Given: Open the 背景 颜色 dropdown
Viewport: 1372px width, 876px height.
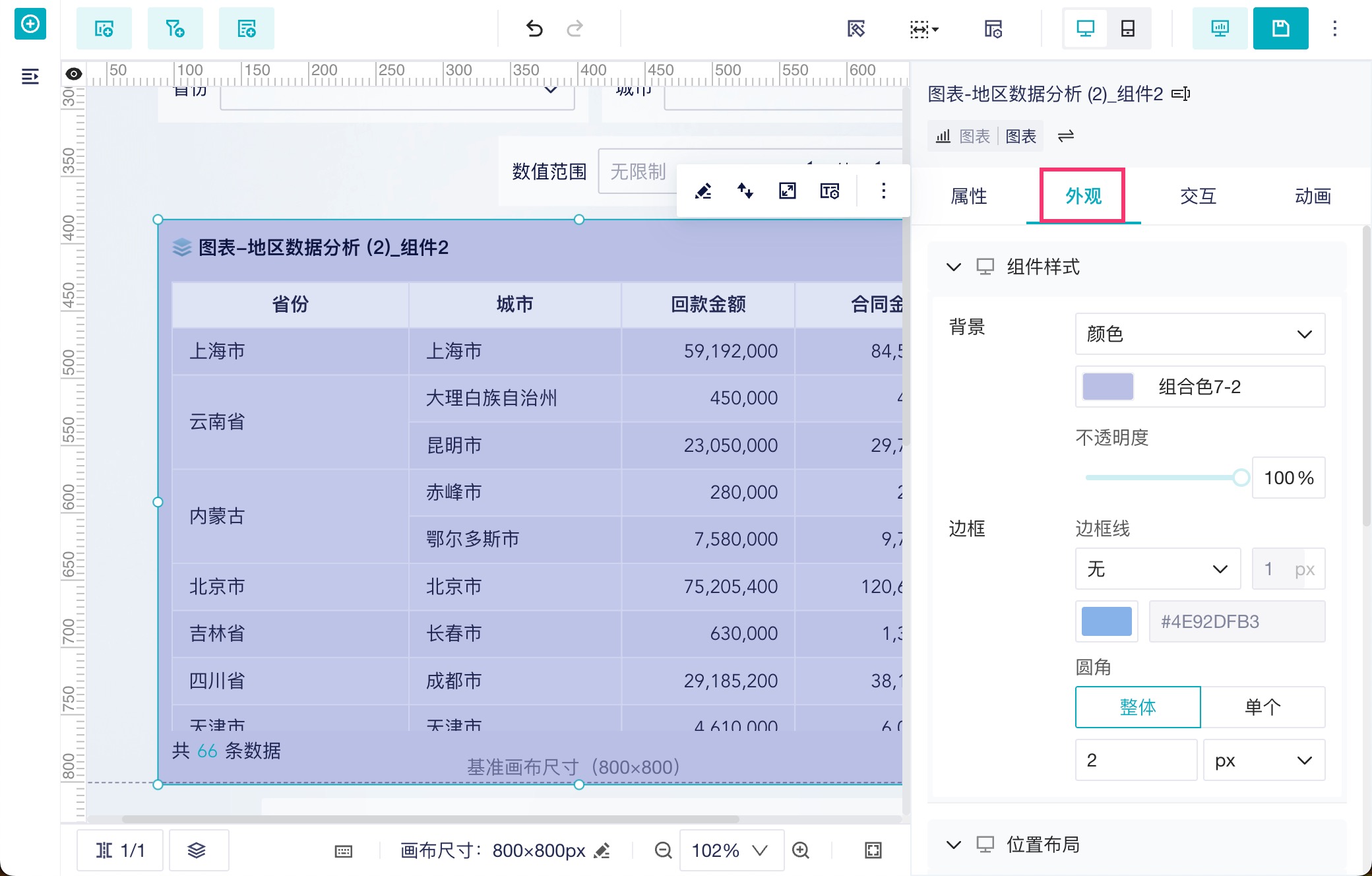Looking at the screenshot, I should 1200,334.
